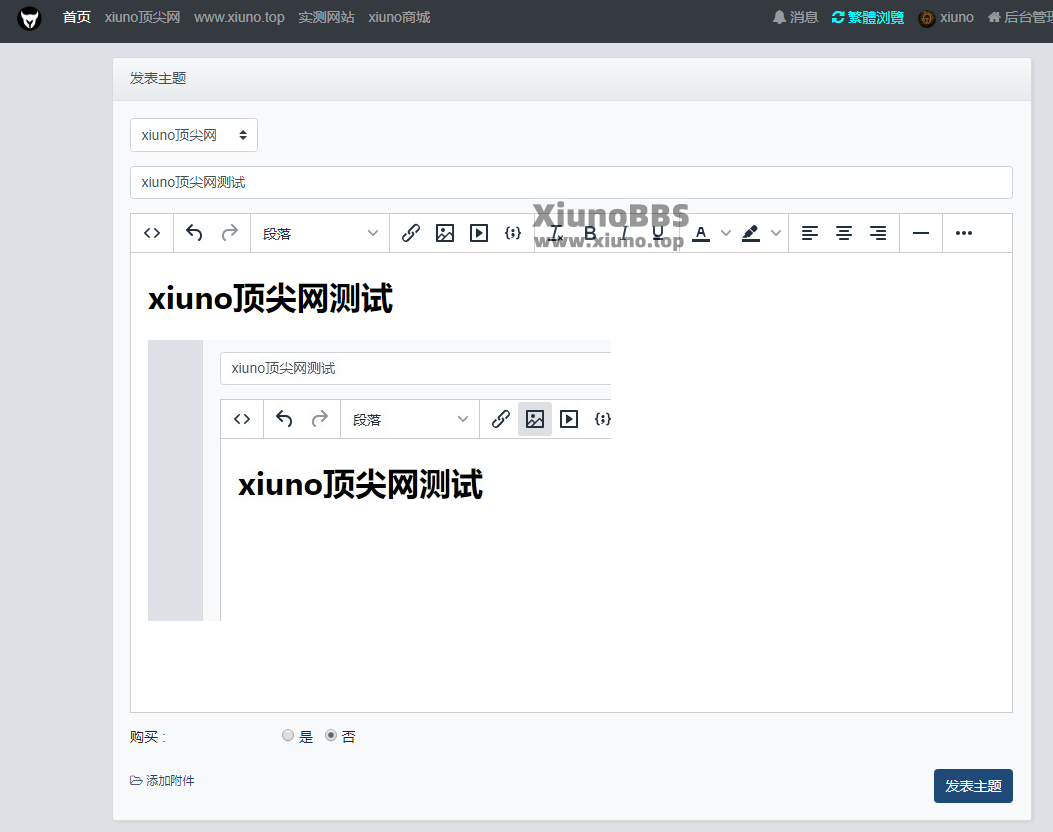Open the xiuno商城 nav item
This screenshot has width=1053, height=832.
[x=399, y=17]
